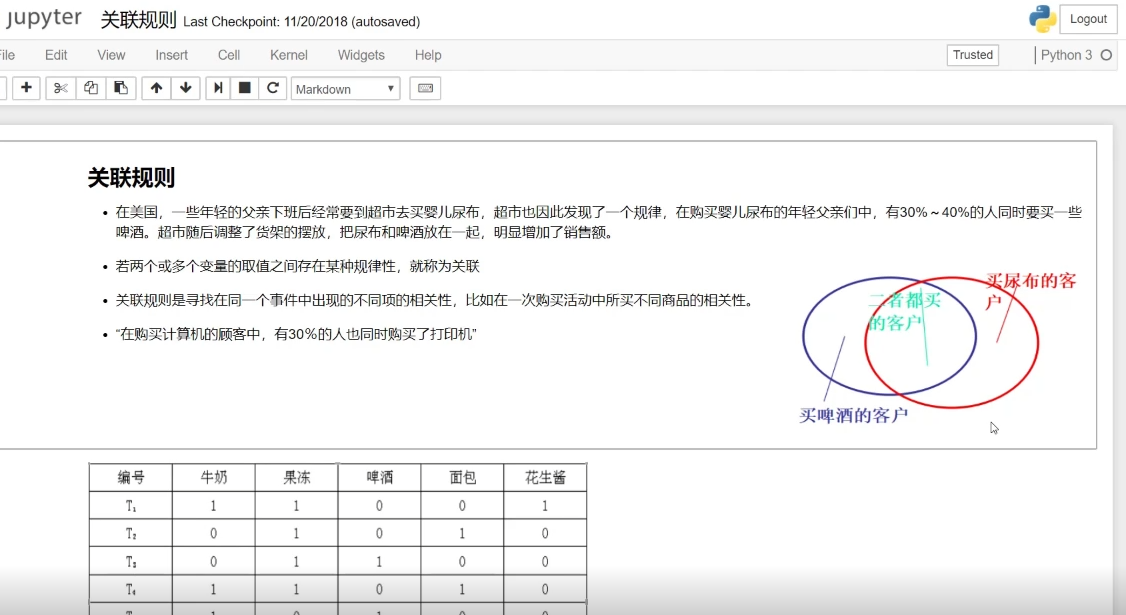Restart the kernel with circular arrow icon
Viewport: 1126px width, 615px height.
[272, 88]
